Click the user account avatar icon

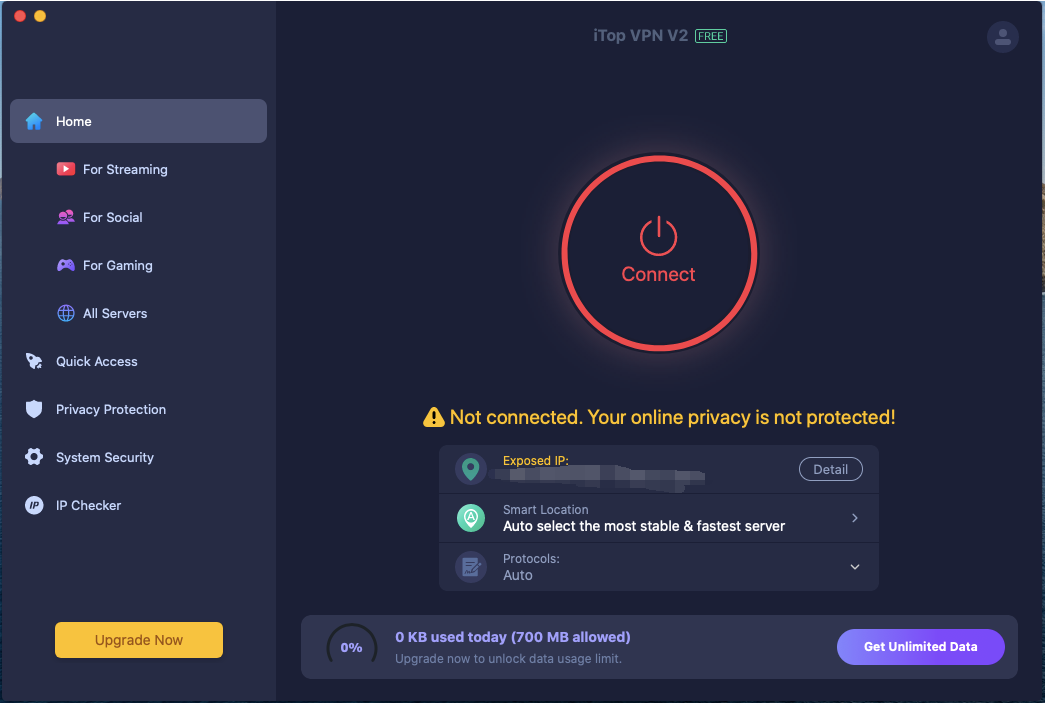click(1002, 37)
